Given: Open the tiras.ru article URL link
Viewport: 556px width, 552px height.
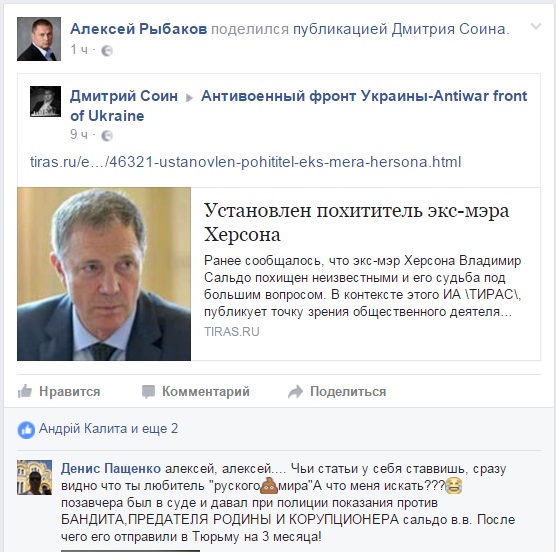Looking at the screenshot, I should click(x=245, y=162).
